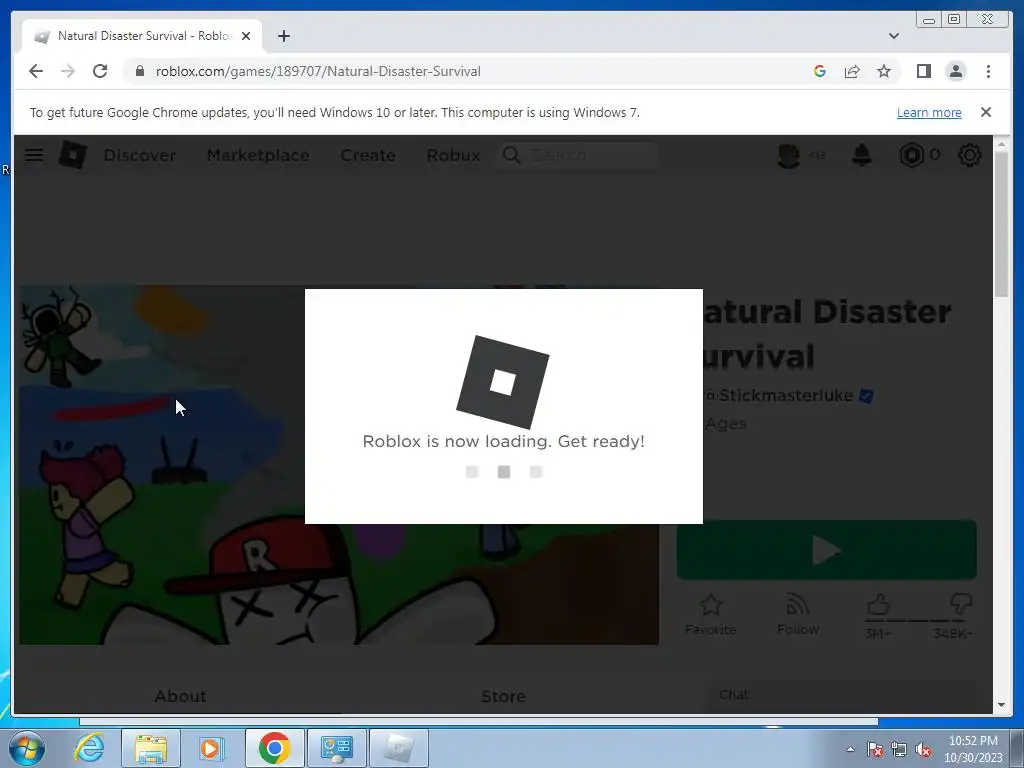Dismiss the Chrome update notice

coord(985,112)
